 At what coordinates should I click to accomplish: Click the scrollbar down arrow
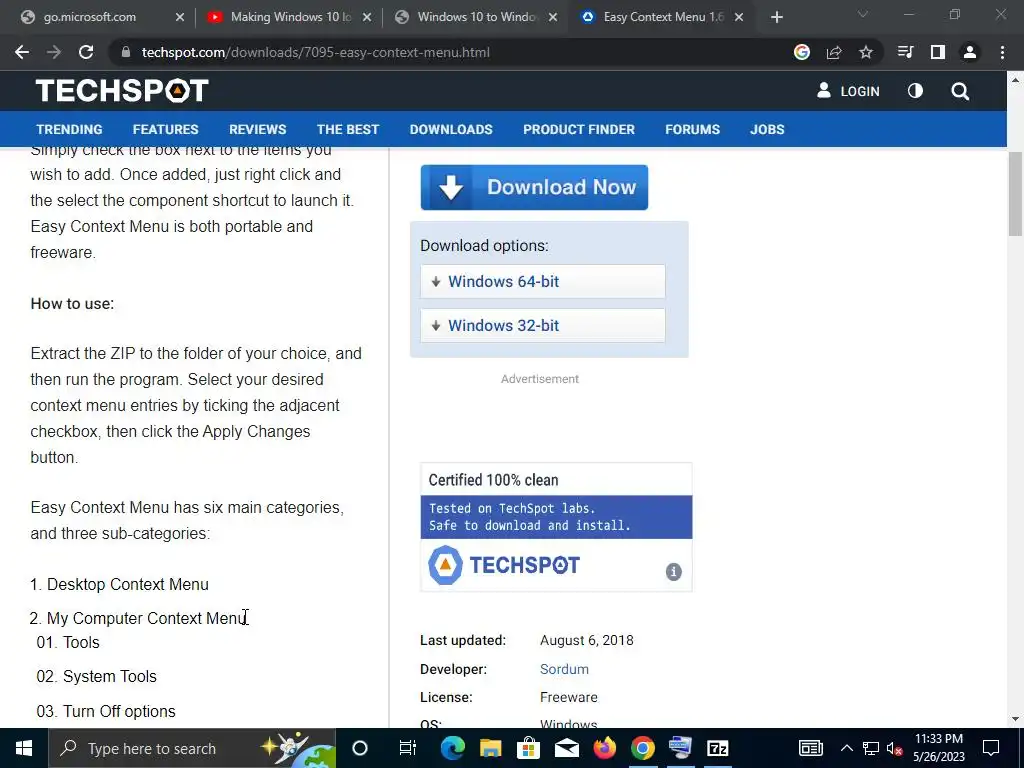[x=1015, y=719]
